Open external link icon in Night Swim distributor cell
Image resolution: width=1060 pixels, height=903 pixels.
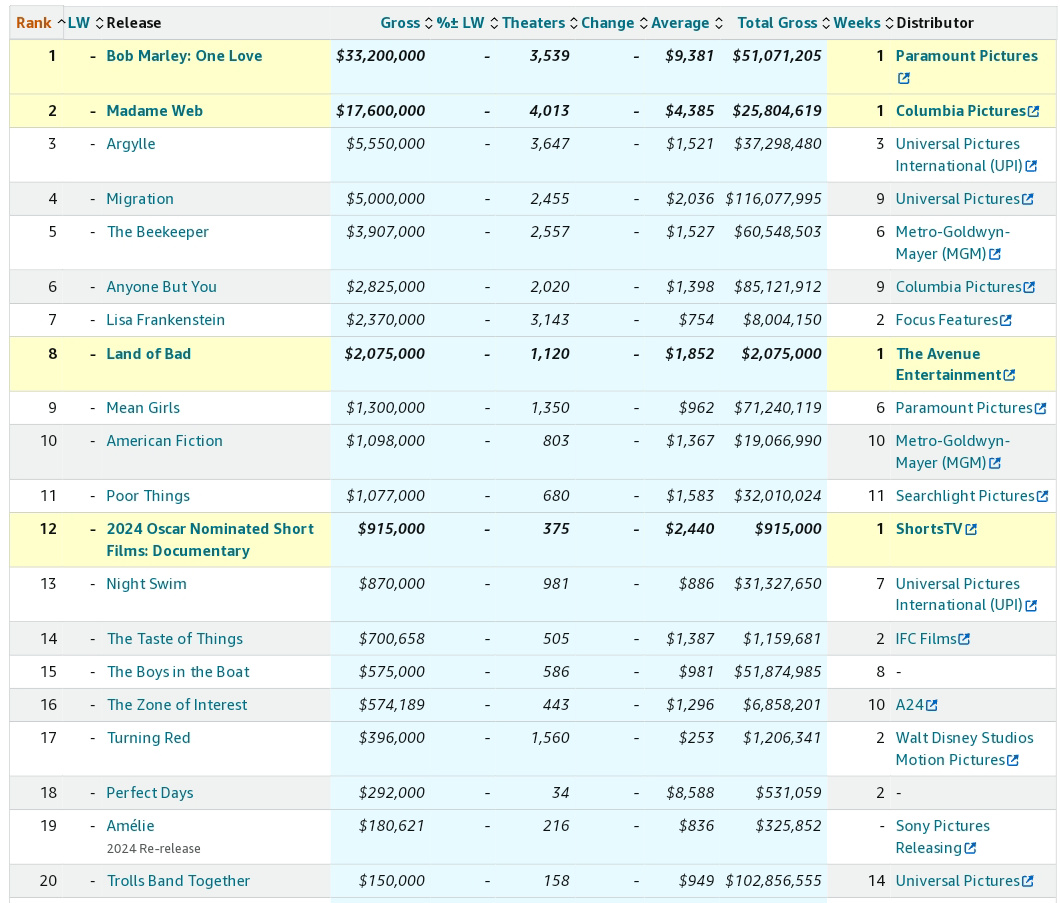coord(1031,606)
